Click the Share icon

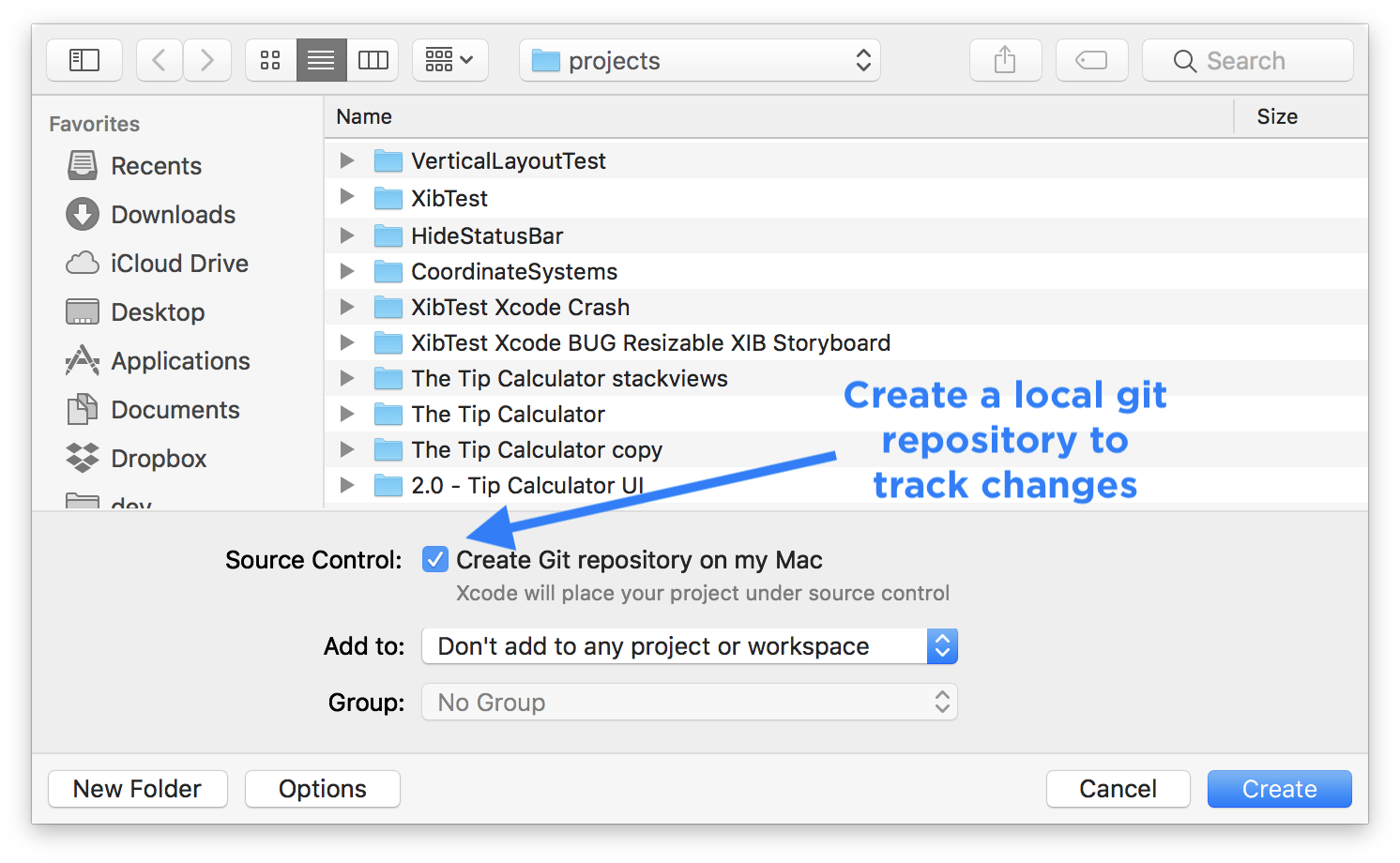tap(1005, 59)
